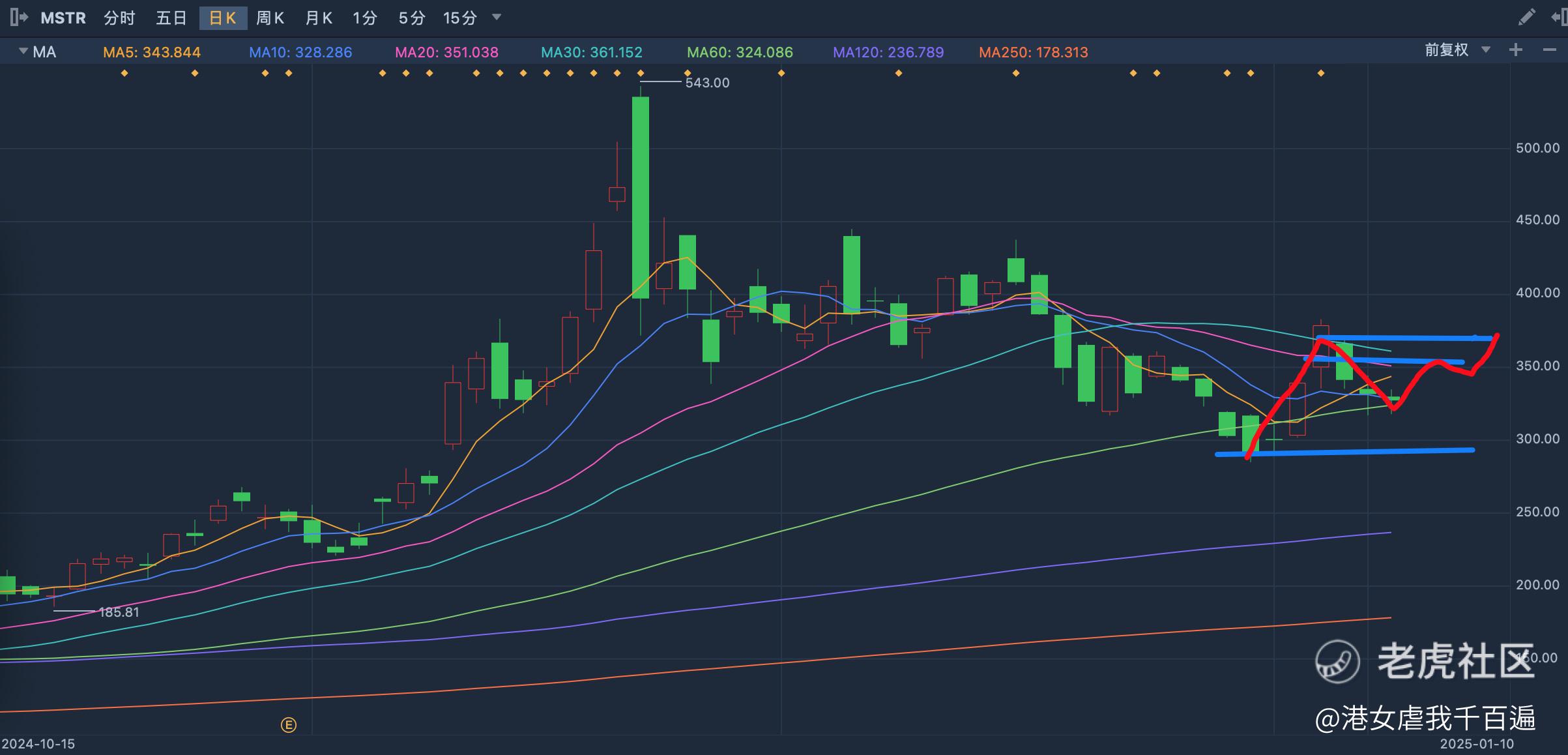Open the drawing pencil tool
This screenshot has height=755, width=1568.
pos(1526,18)
